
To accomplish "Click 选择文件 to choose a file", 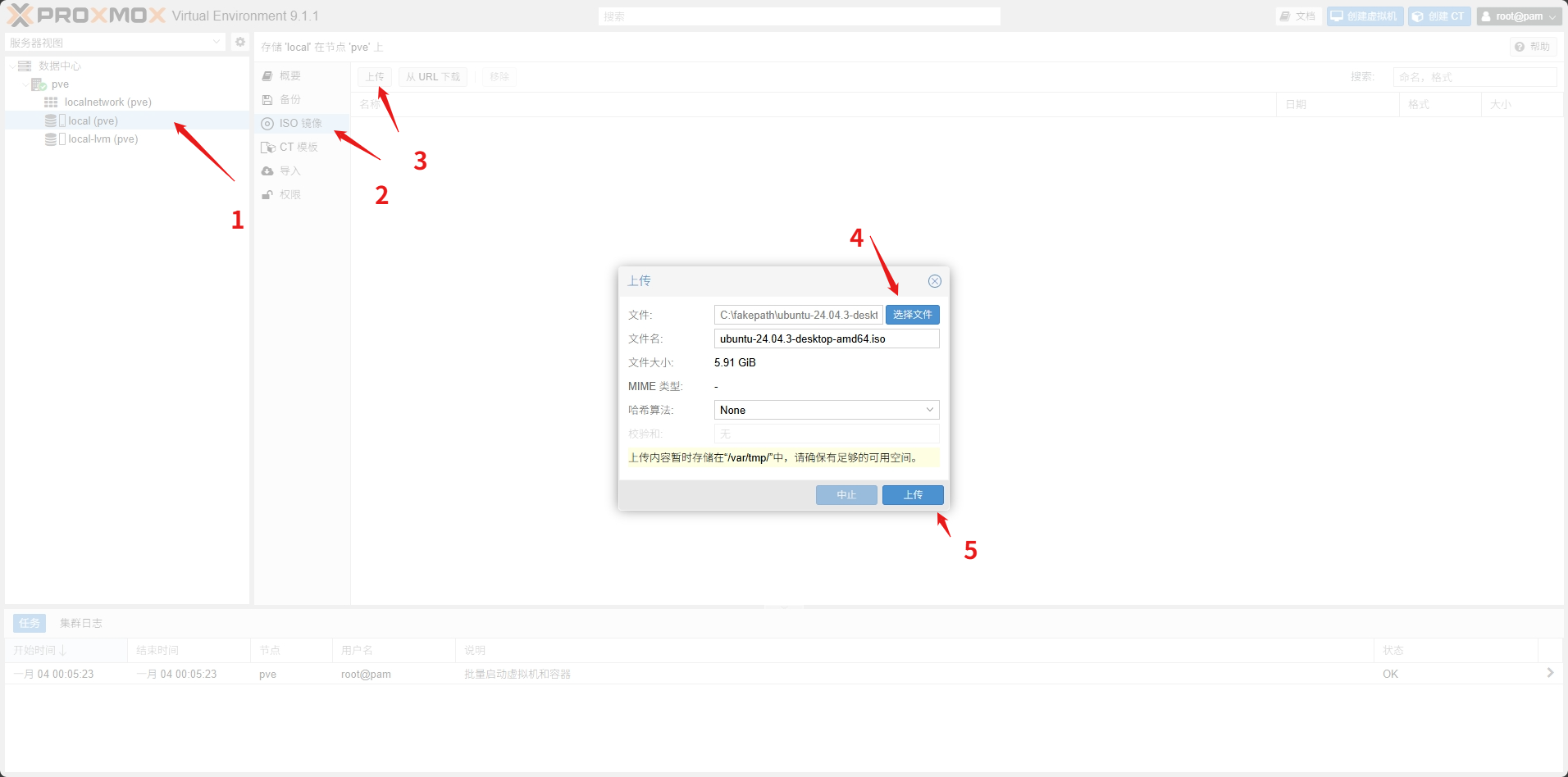I will pos(912,315).
